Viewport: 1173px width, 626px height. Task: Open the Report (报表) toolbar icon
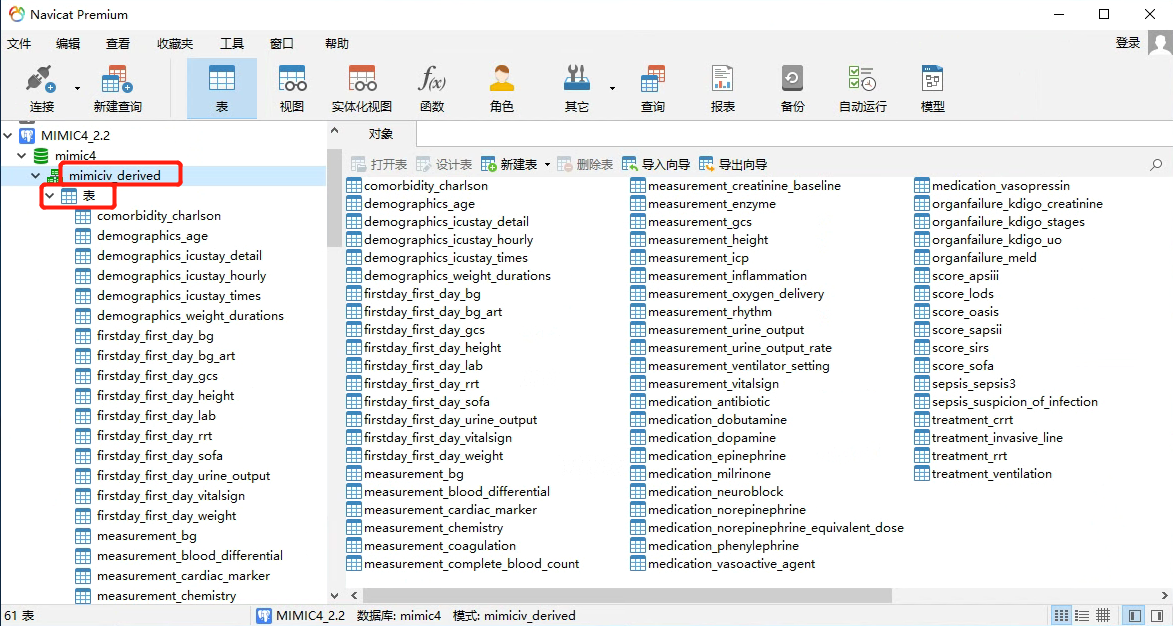coord(723,88)
